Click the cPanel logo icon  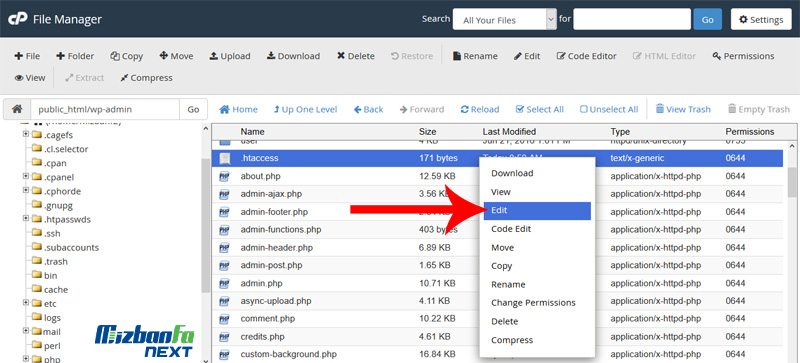pos(17,19)
